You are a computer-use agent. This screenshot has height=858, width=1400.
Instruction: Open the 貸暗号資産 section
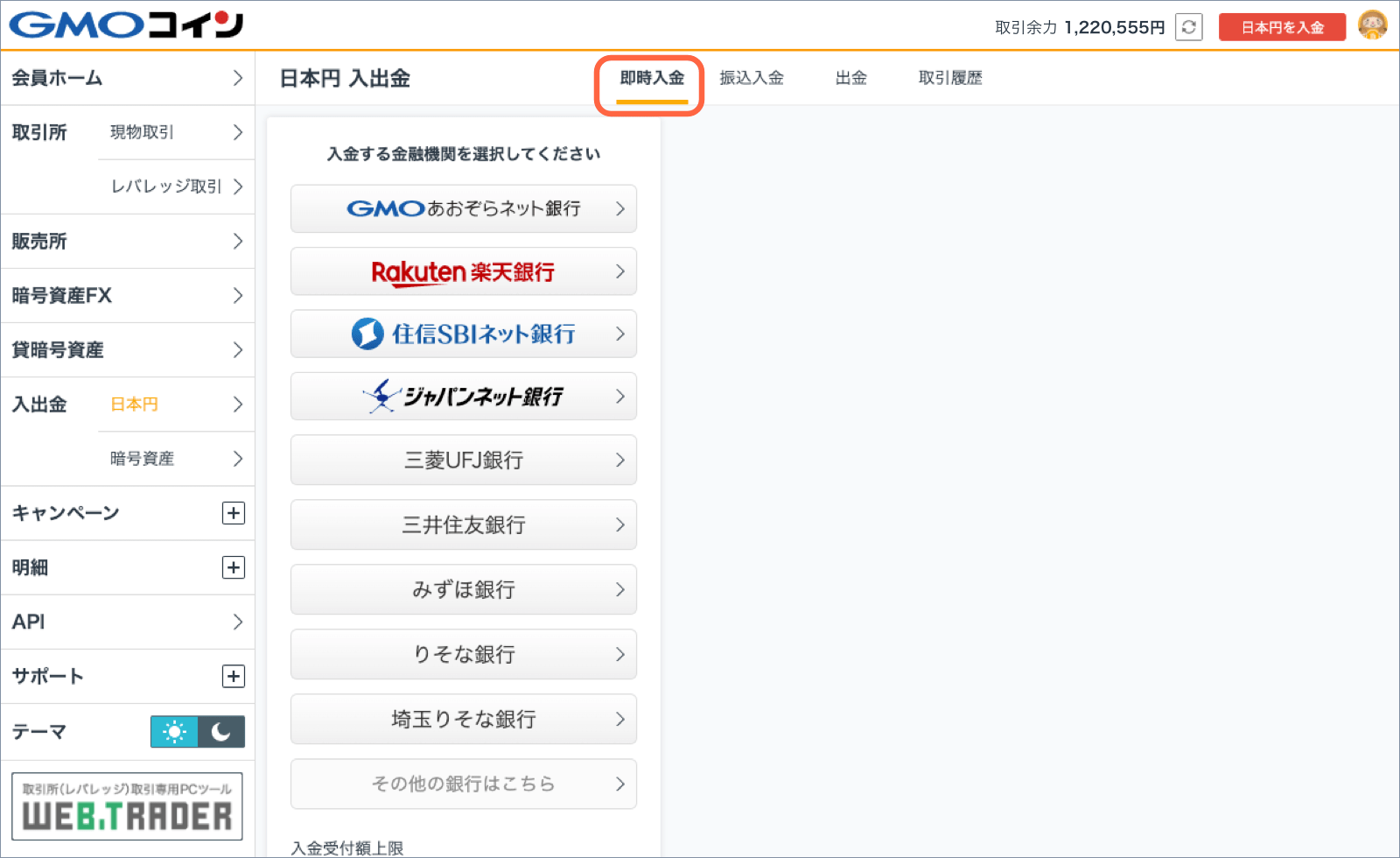pos(128,349)
